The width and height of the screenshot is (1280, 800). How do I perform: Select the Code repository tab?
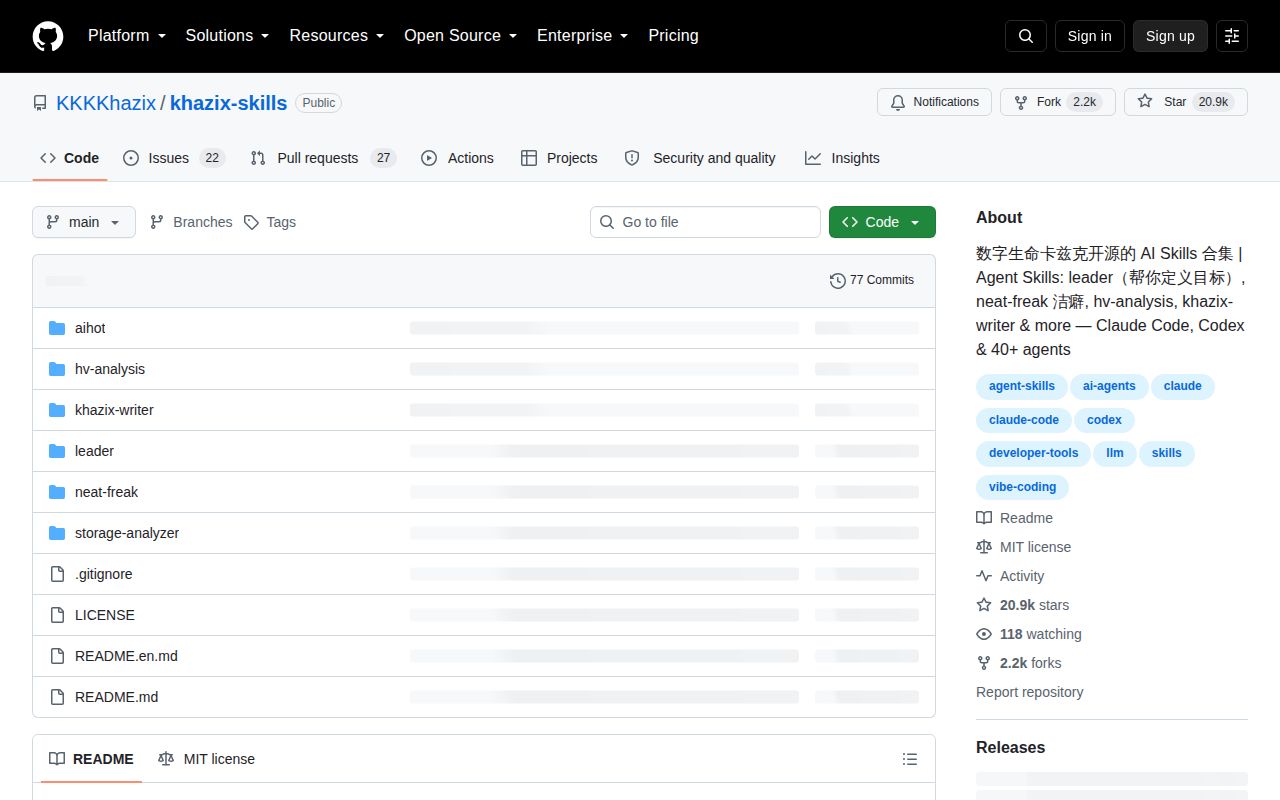(x=70, y=158)
